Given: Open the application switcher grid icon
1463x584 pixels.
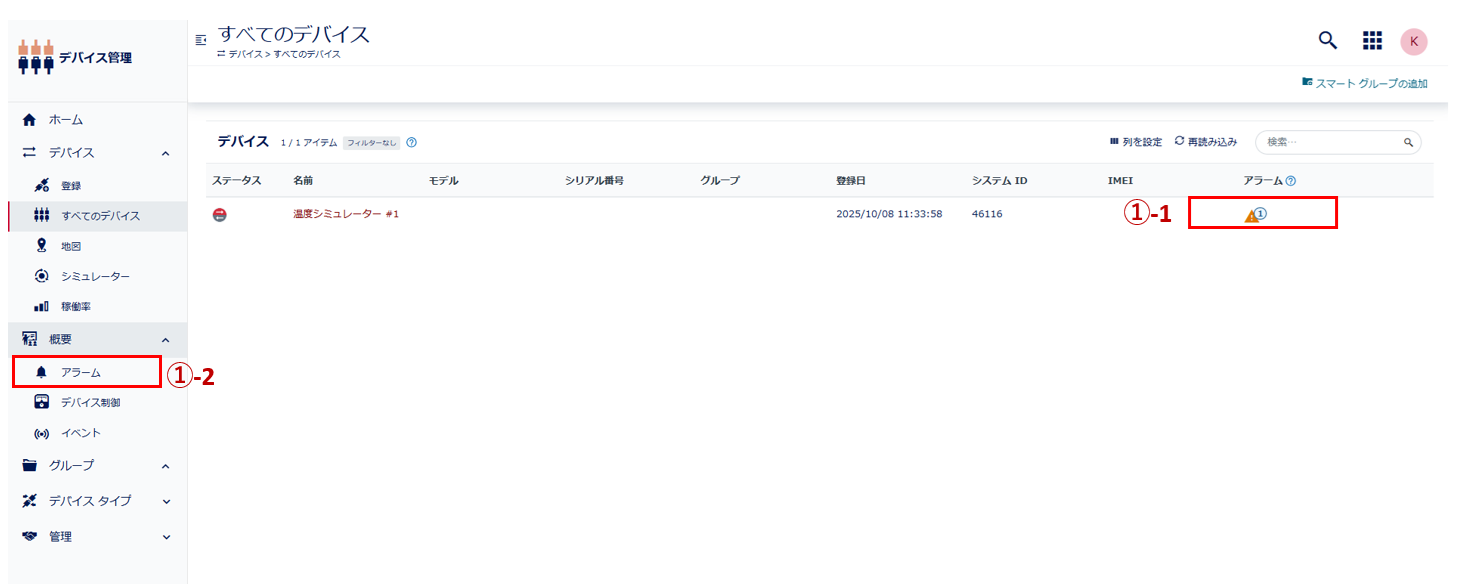Looking at the screenshot, I should [1372, 40].
